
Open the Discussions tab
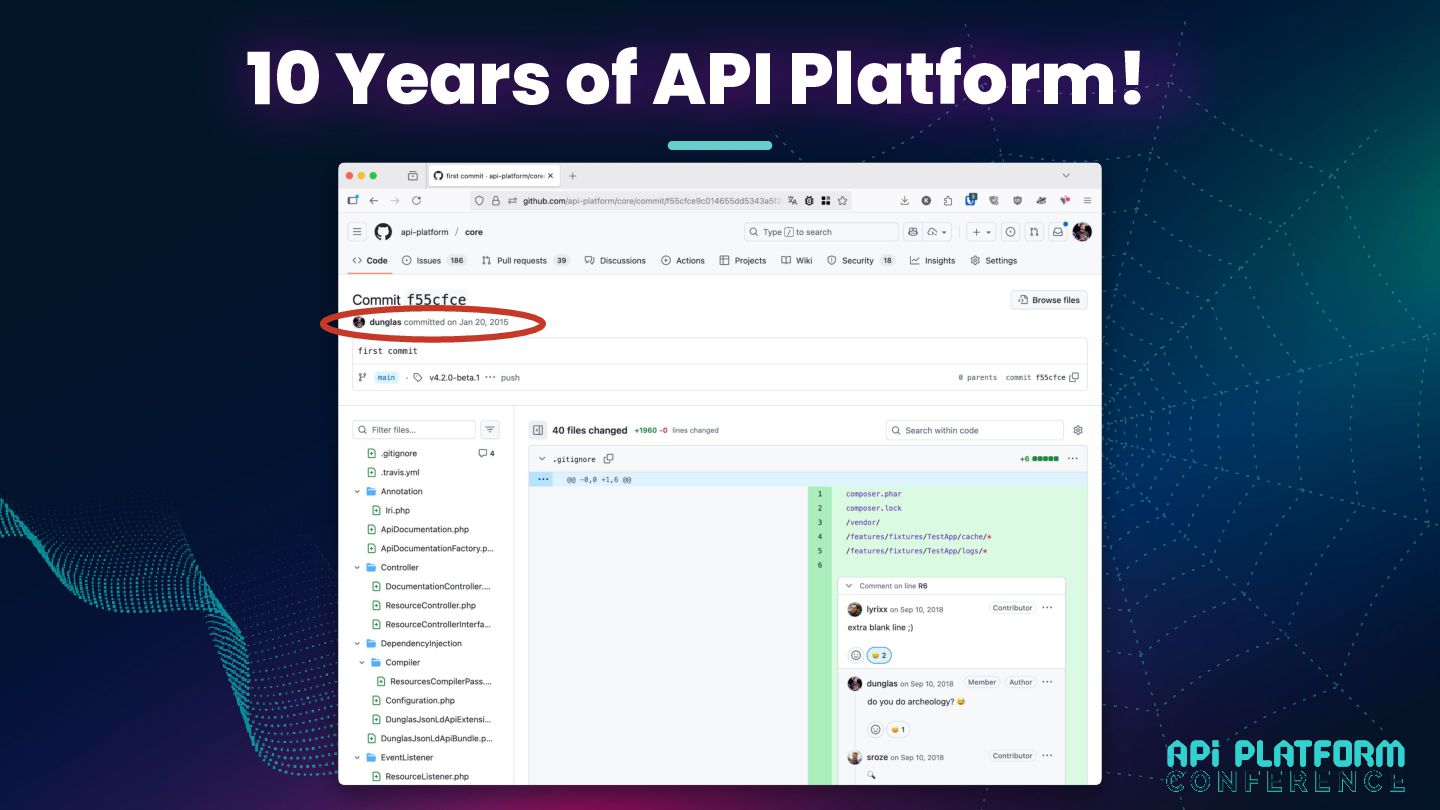616,261
